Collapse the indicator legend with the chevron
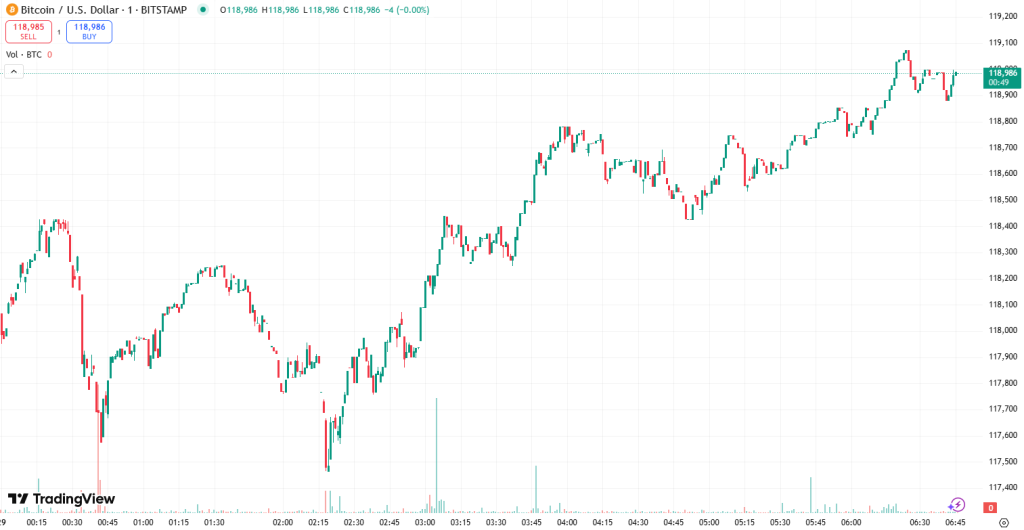The image size is (1024, 530). coord(14,72)
